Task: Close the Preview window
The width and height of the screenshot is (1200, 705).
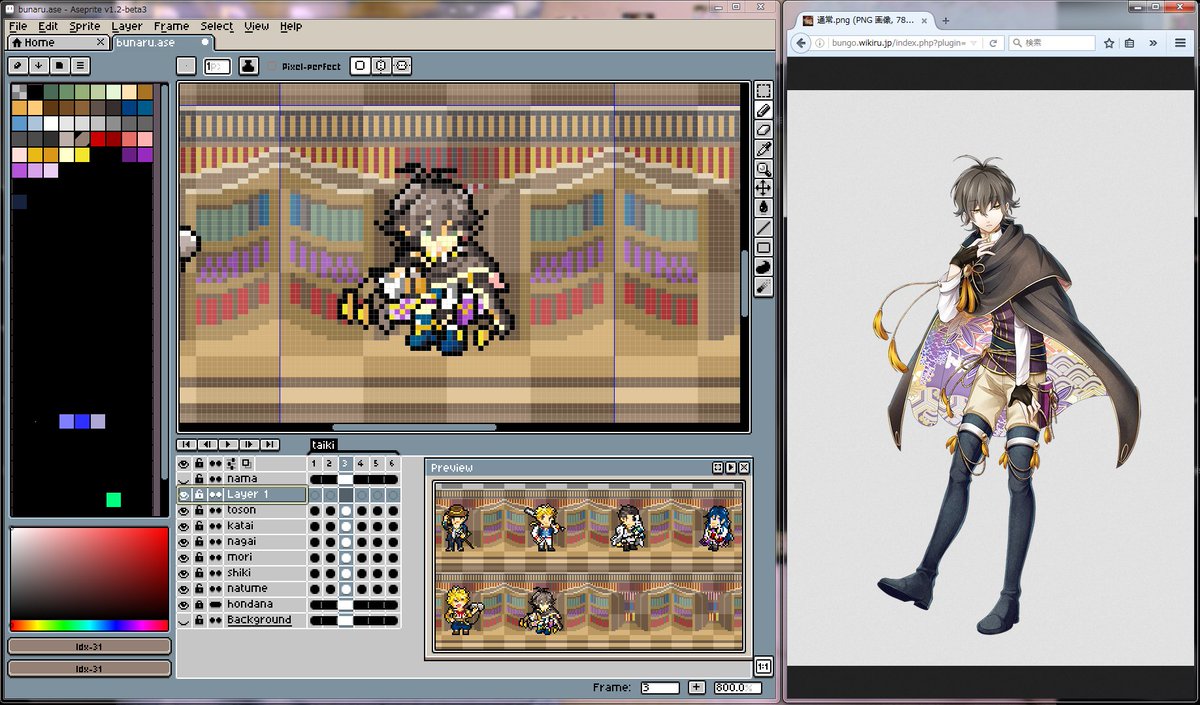Action: pos(743,468)
